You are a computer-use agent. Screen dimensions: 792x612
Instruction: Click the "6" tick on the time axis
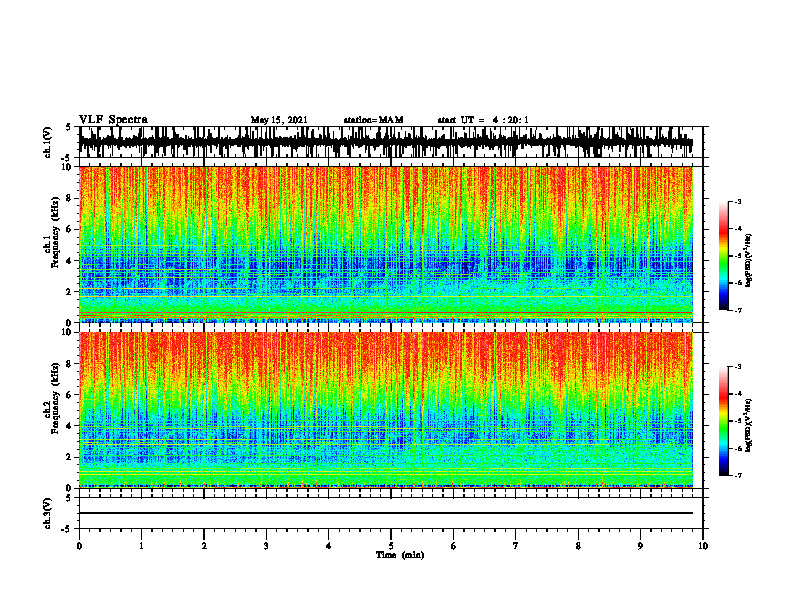[454, 546]
